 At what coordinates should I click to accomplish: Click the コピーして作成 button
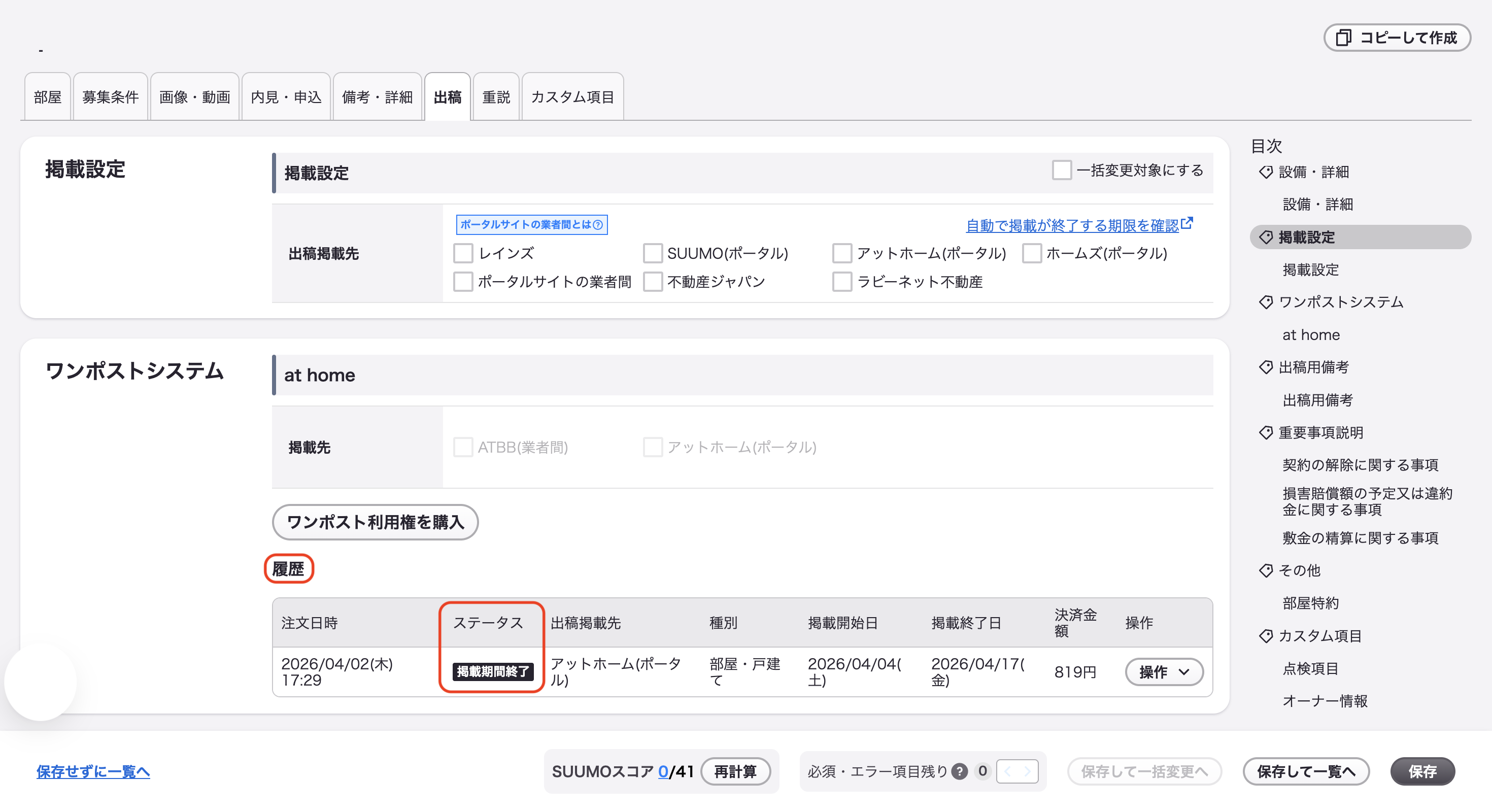(x=1397, y=38)
